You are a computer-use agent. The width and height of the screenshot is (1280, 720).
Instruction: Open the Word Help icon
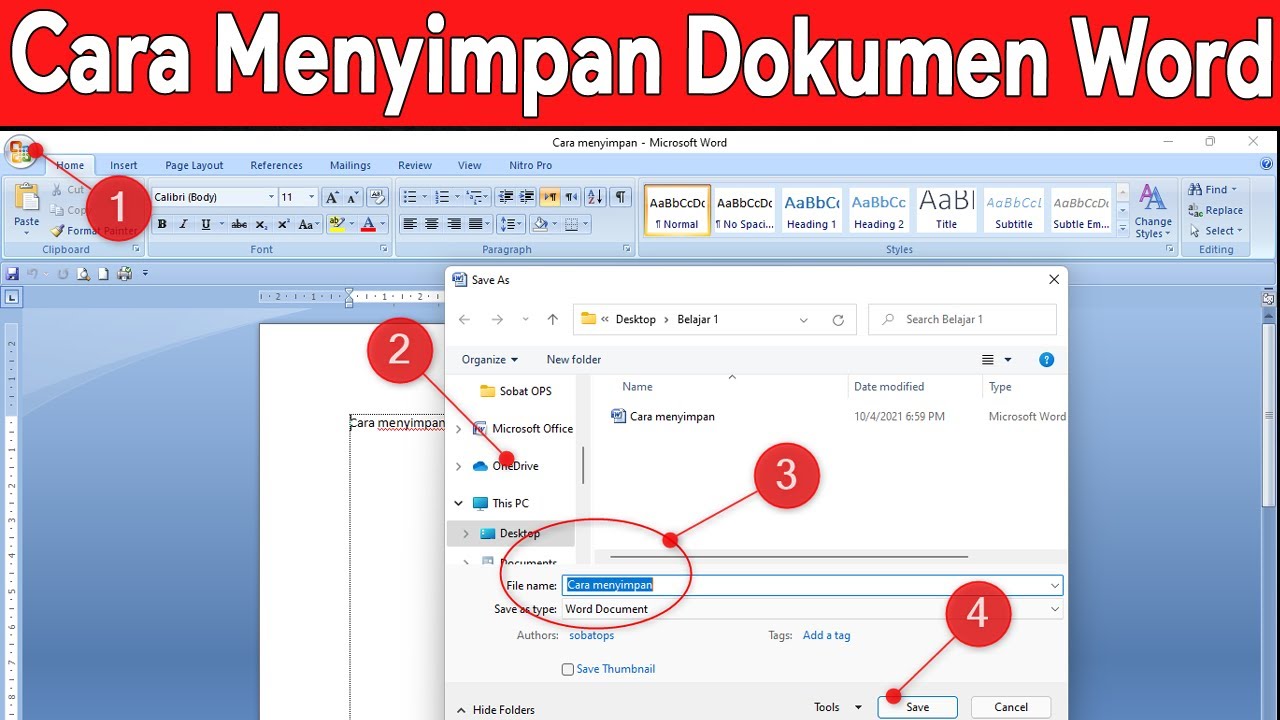tap(1266, 164)
